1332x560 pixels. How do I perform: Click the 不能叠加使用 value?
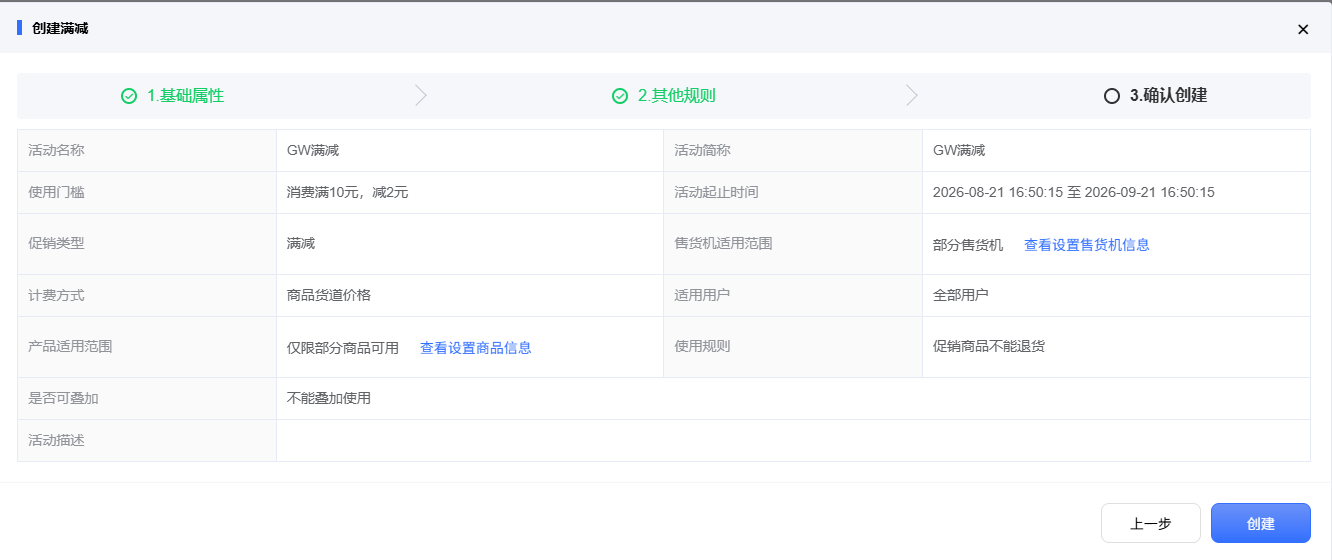(x=329, y=398)
